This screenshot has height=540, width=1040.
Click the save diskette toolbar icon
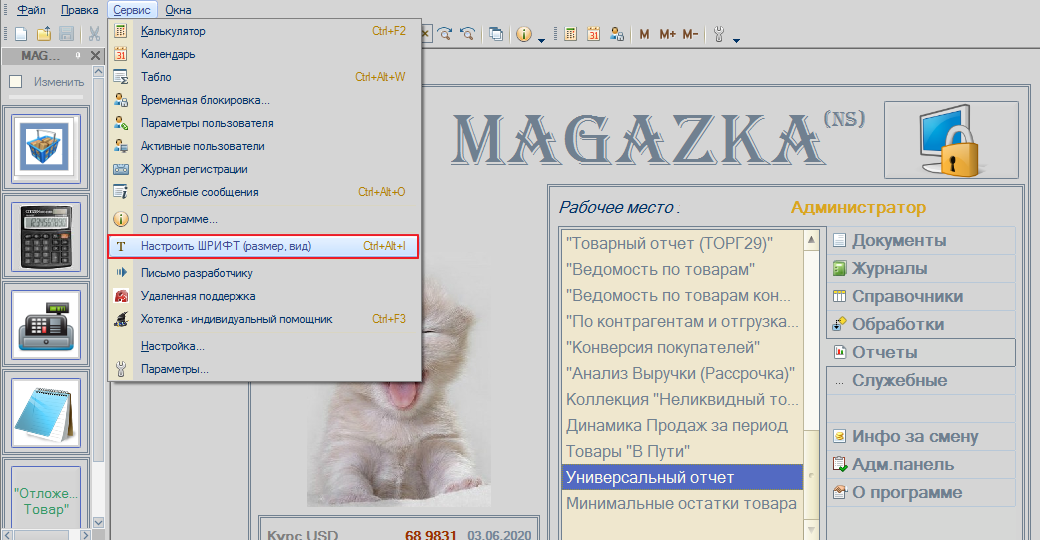(x=66, y=34)
